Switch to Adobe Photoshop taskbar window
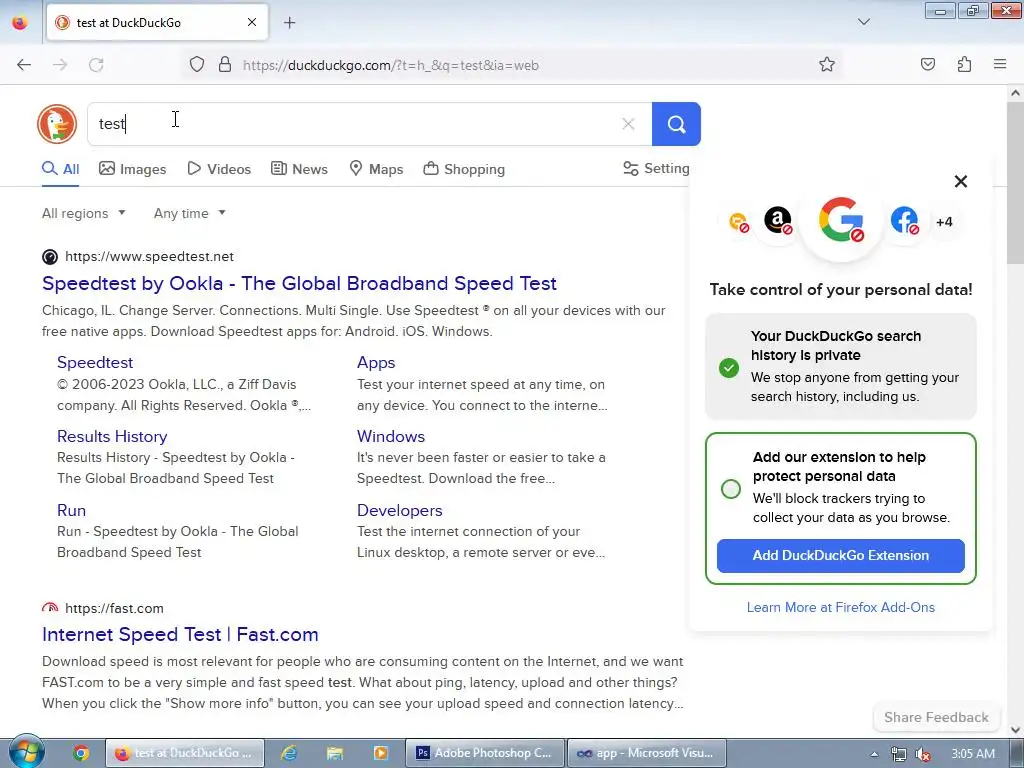The height and width of the screenshot is (768, 1024). (x=485, y=754)
